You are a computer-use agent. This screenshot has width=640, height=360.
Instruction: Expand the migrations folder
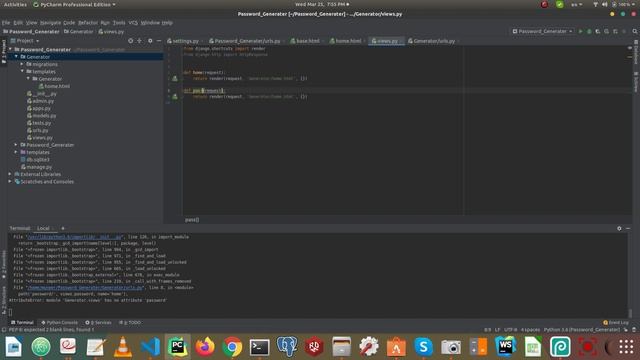pos(22,64)
